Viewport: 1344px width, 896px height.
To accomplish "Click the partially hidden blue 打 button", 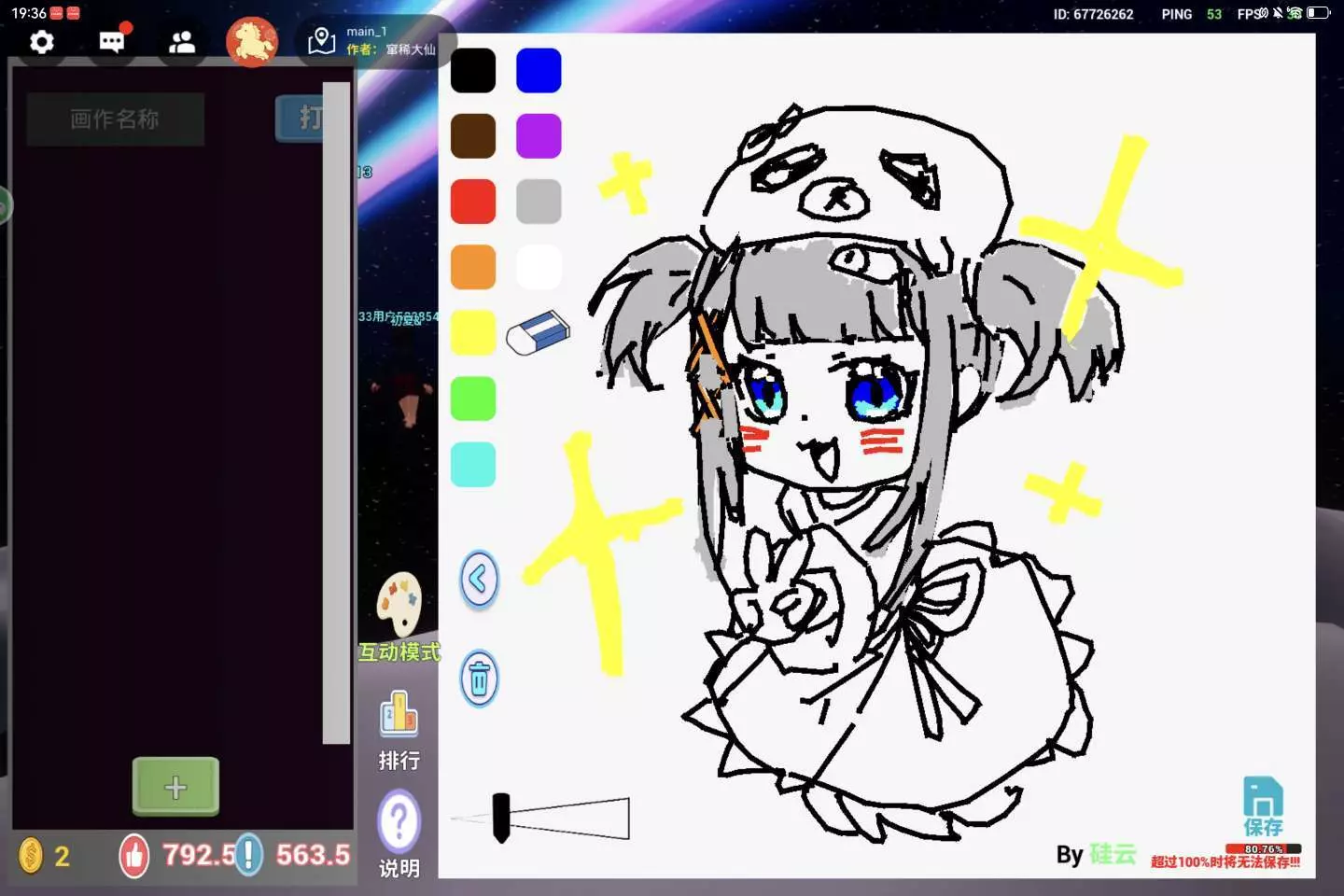I will click(300, 119).
